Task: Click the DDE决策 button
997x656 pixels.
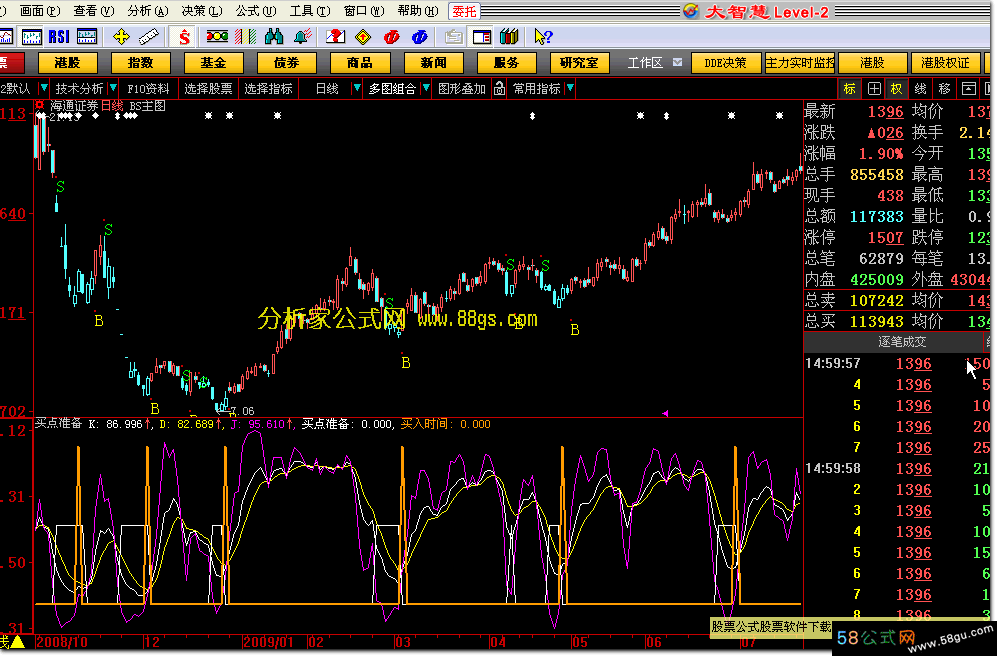Action: pyautogui.click(x=725, y=63)
